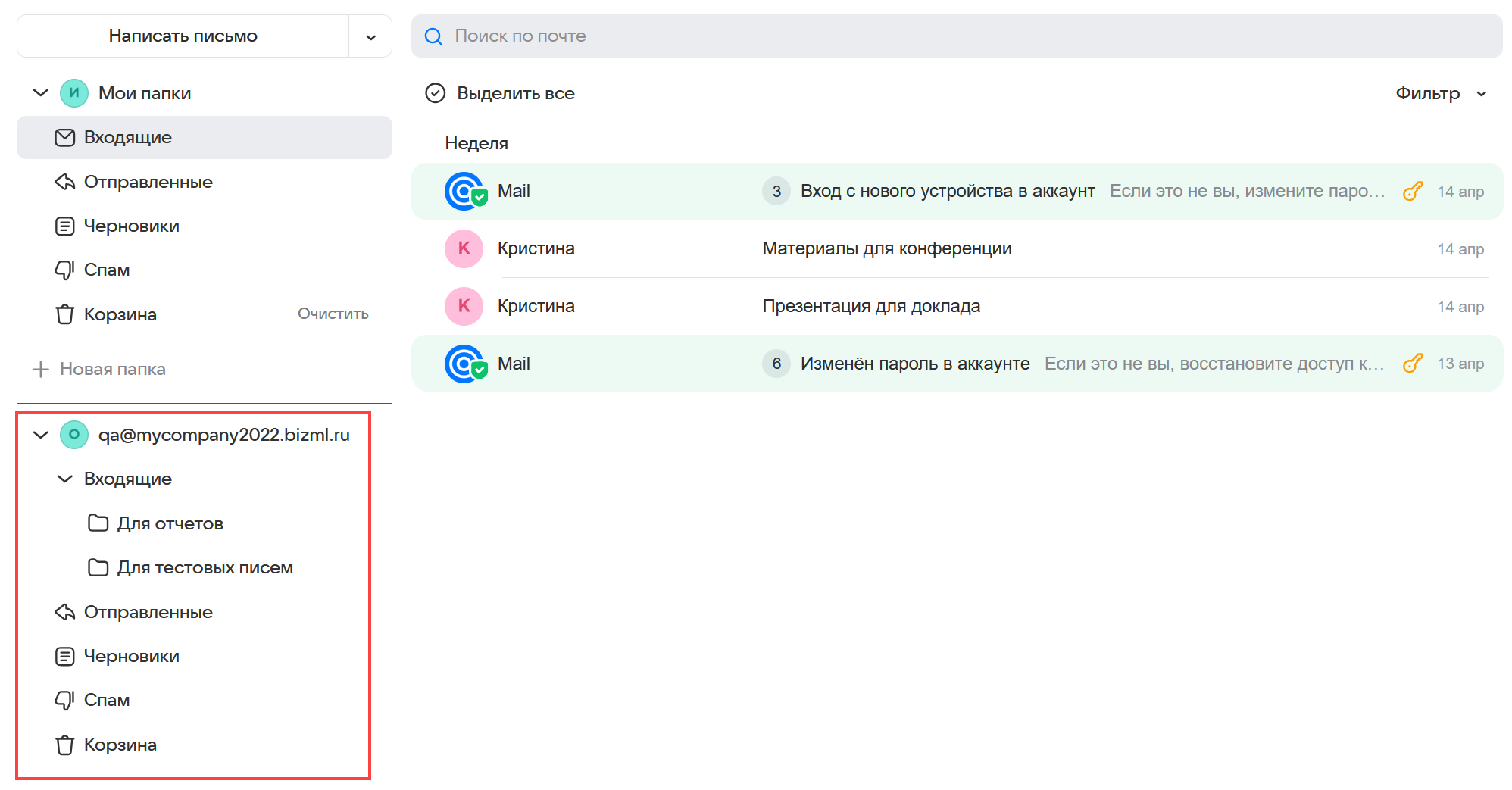1512x790 pixels.
Task: Click Очистить next to Корзина
Action: pos(333,314)
